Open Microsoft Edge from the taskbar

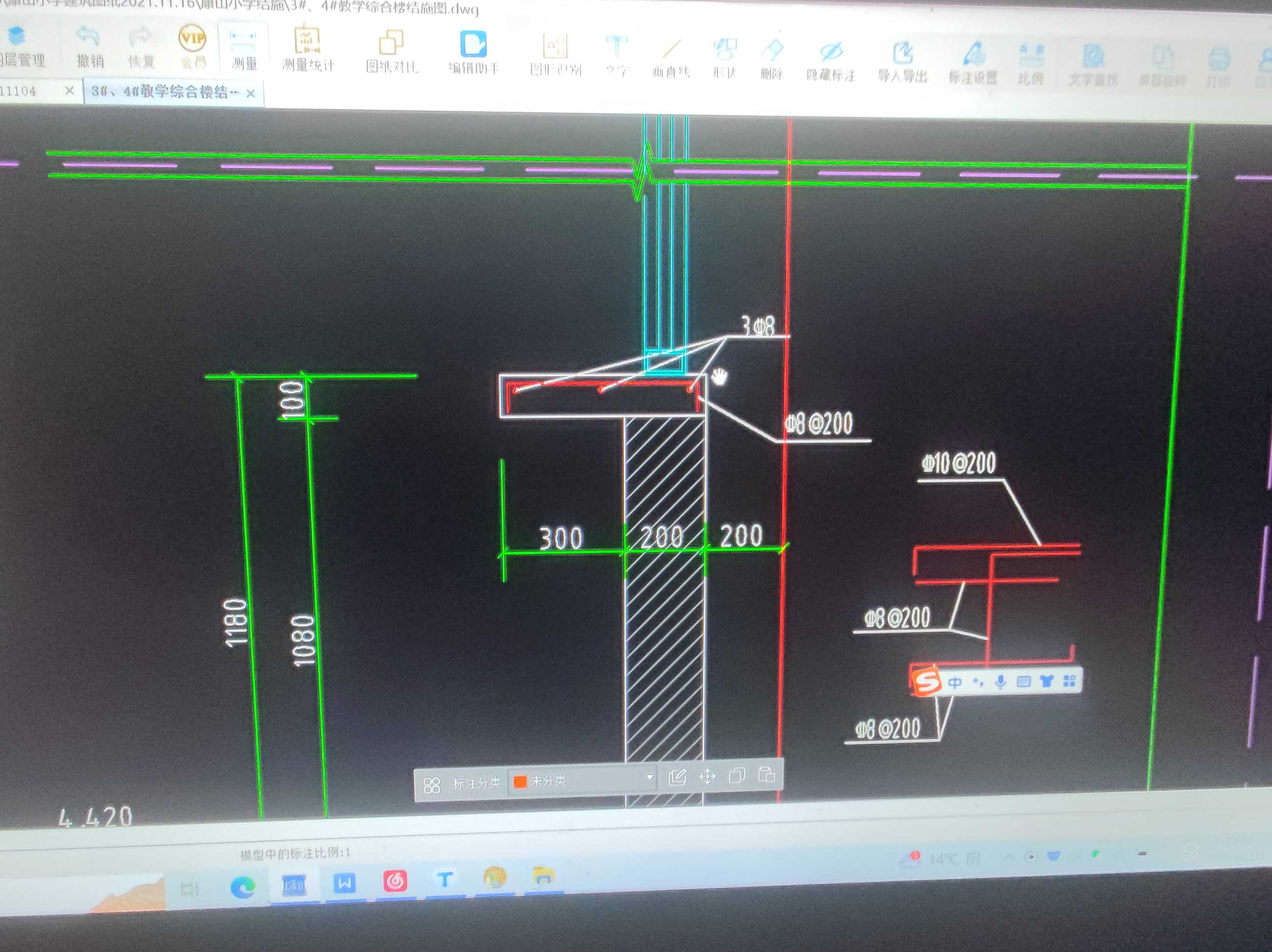point(242,887)
